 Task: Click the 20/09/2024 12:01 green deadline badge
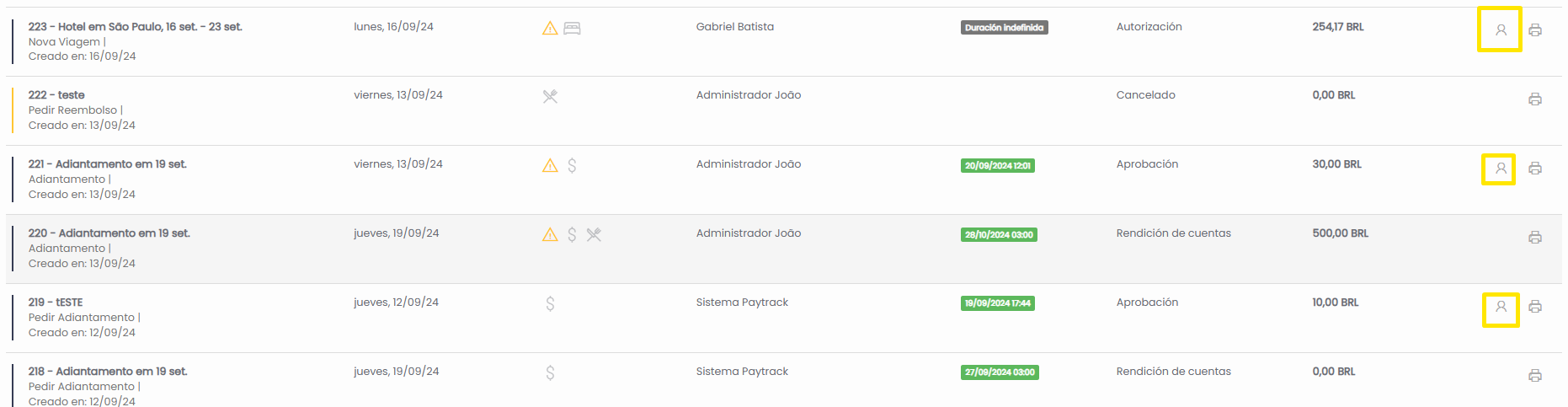[x=997, y=165]
